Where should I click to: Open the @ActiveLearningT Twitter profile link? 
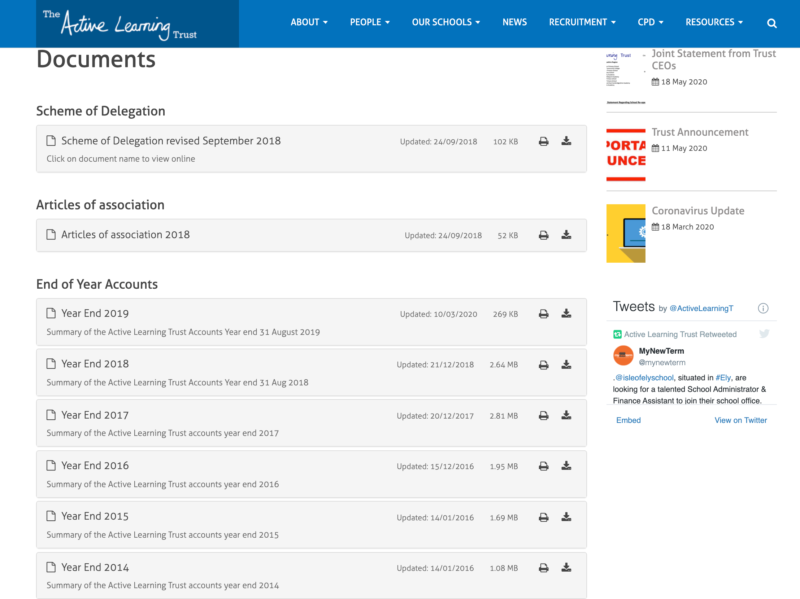[x=702, y=308]
